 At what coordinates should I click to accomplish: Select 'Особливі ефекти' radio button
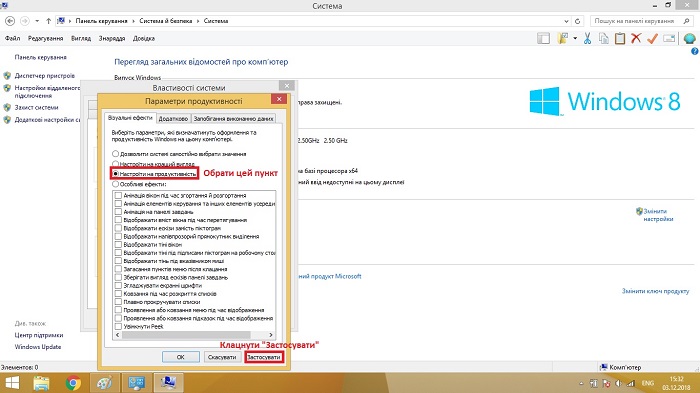point(116,184)
